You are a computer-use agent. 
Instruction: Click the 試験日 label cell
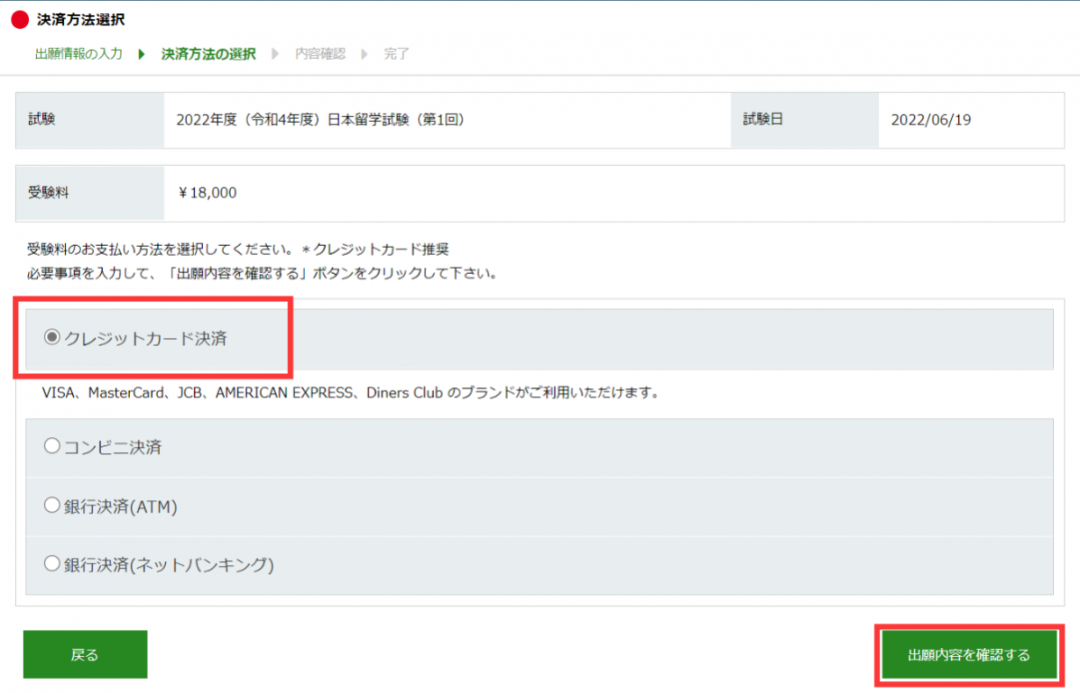[804, 120]
